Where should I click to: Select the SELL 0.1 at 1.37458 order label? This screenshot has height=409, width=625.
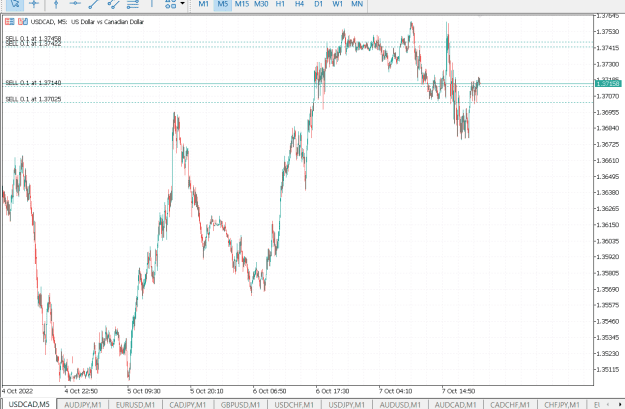coord(33,39)
